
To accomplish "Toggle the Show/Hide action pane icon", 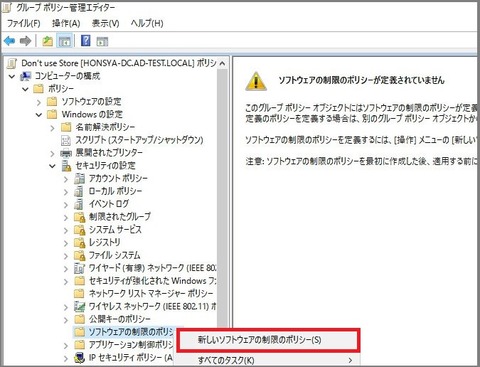I will point(102,41).
